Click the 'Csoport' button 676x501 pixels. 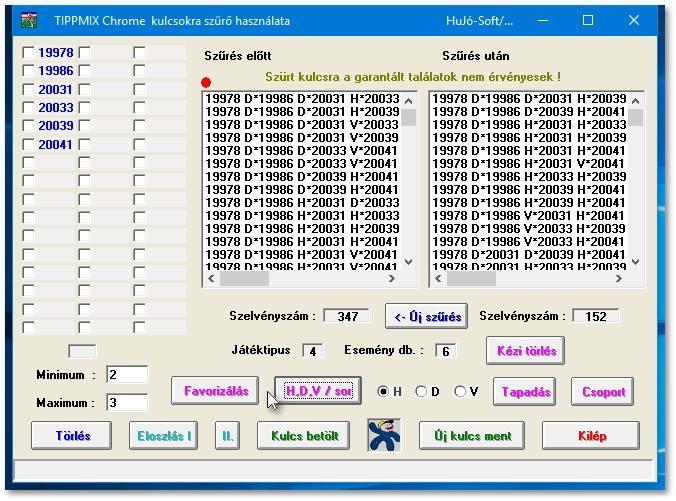(x=603, y=391)
